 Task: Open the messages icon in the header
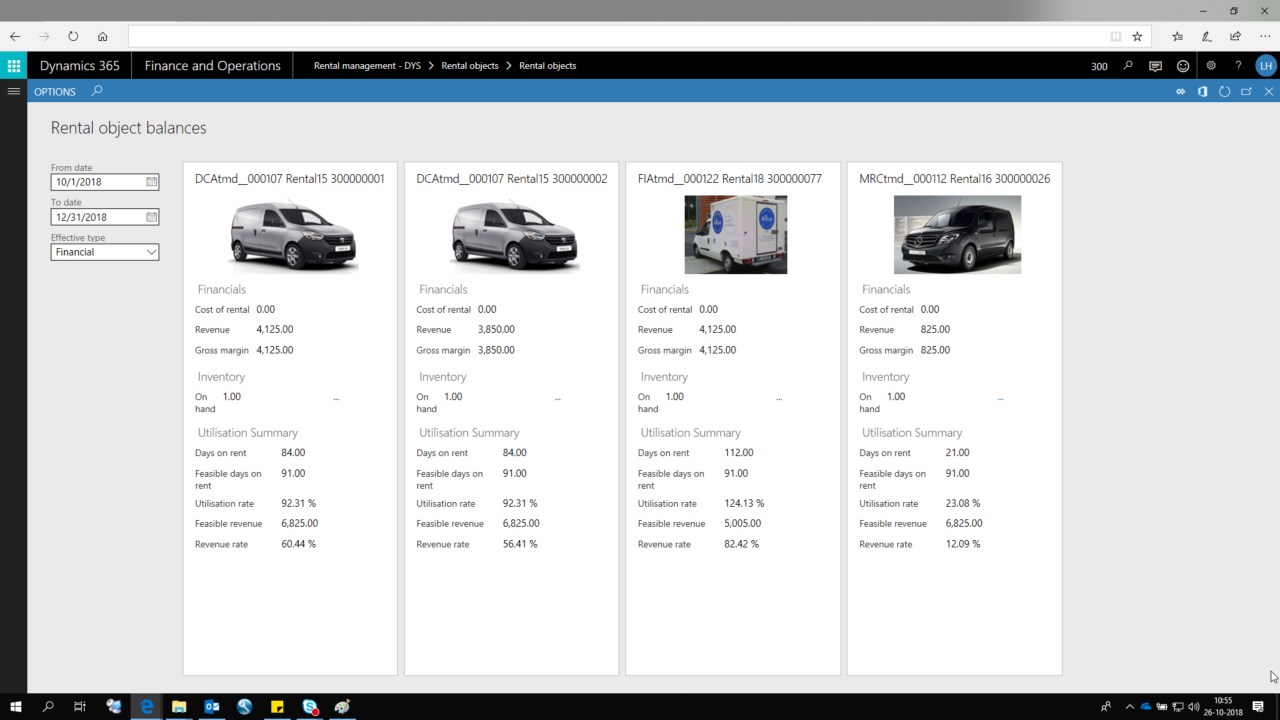pyautogui.click(x=1155, y=66)
